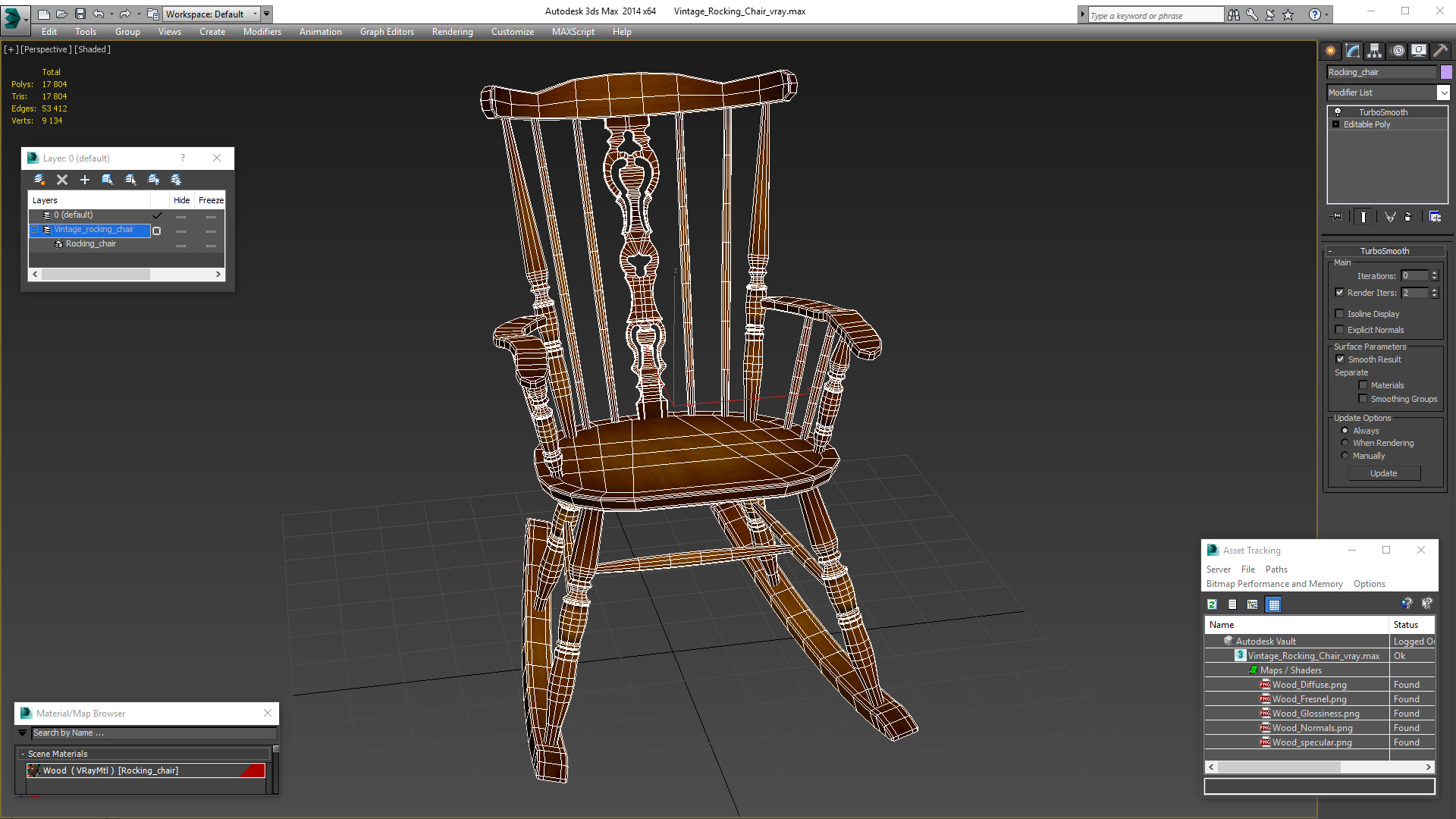Click the Search by Name field

(x=152, y=733)
